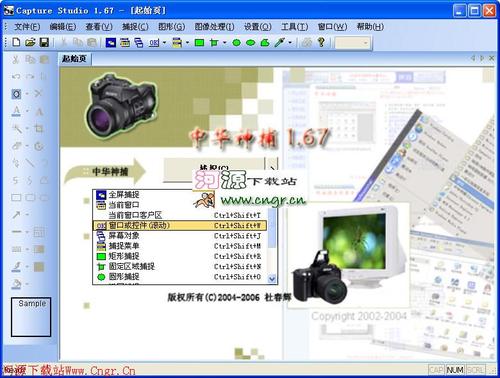500x378 pixels.
Task: Open the 文件(F) menu
Action: 27,27
